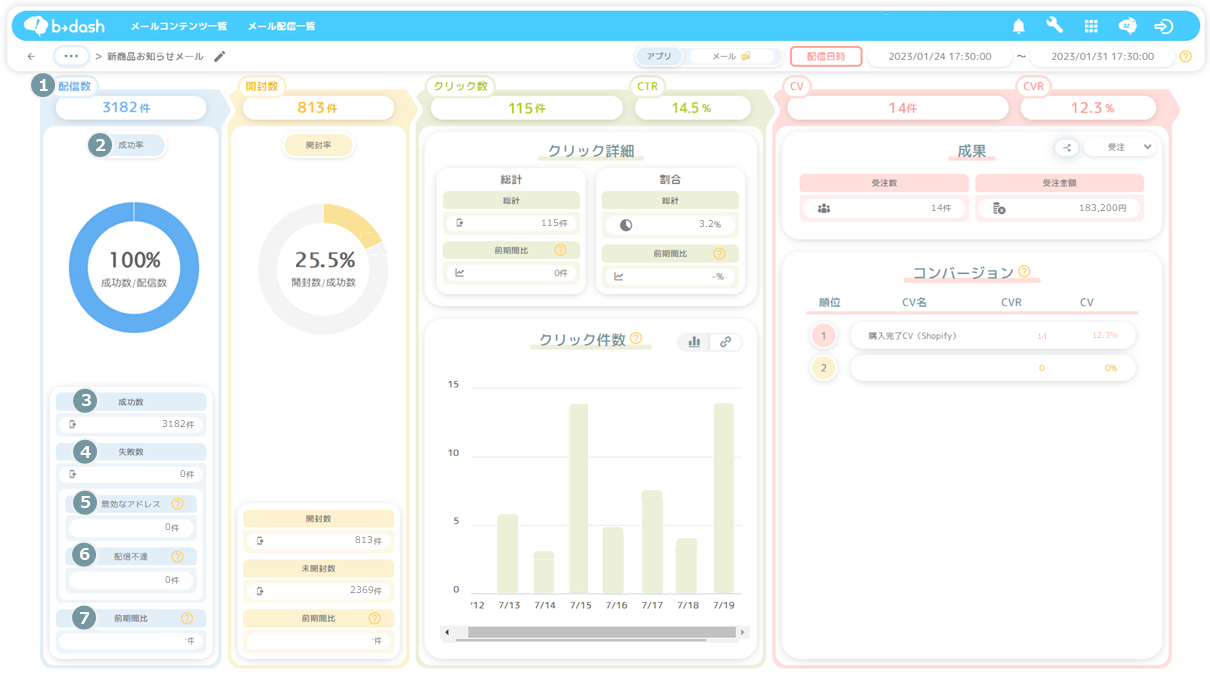Switch to the アプリ toggle option
The image size is (1210, 680).
[659, 57]
